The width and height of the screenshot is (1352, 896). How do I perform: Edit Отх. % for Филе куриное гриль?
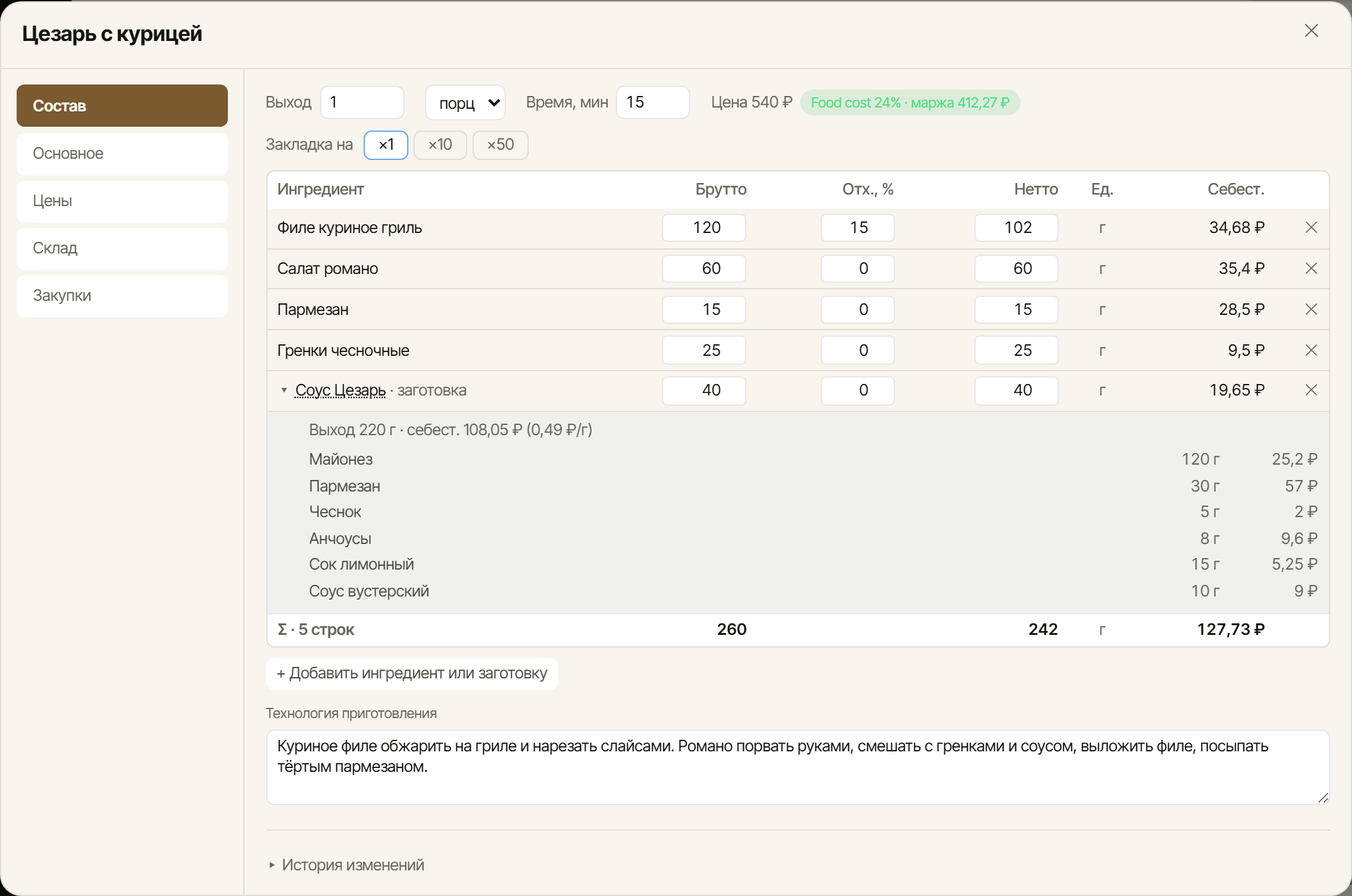(858, 228)
